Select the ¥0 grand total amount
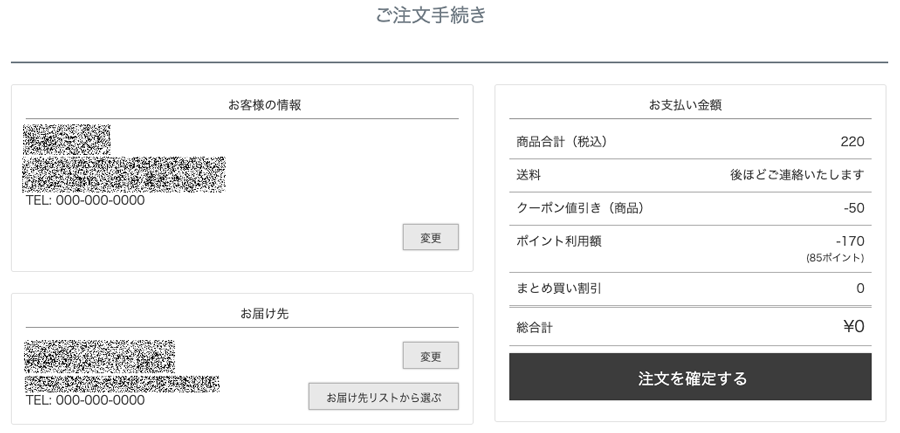 click(x=854, y=327)
